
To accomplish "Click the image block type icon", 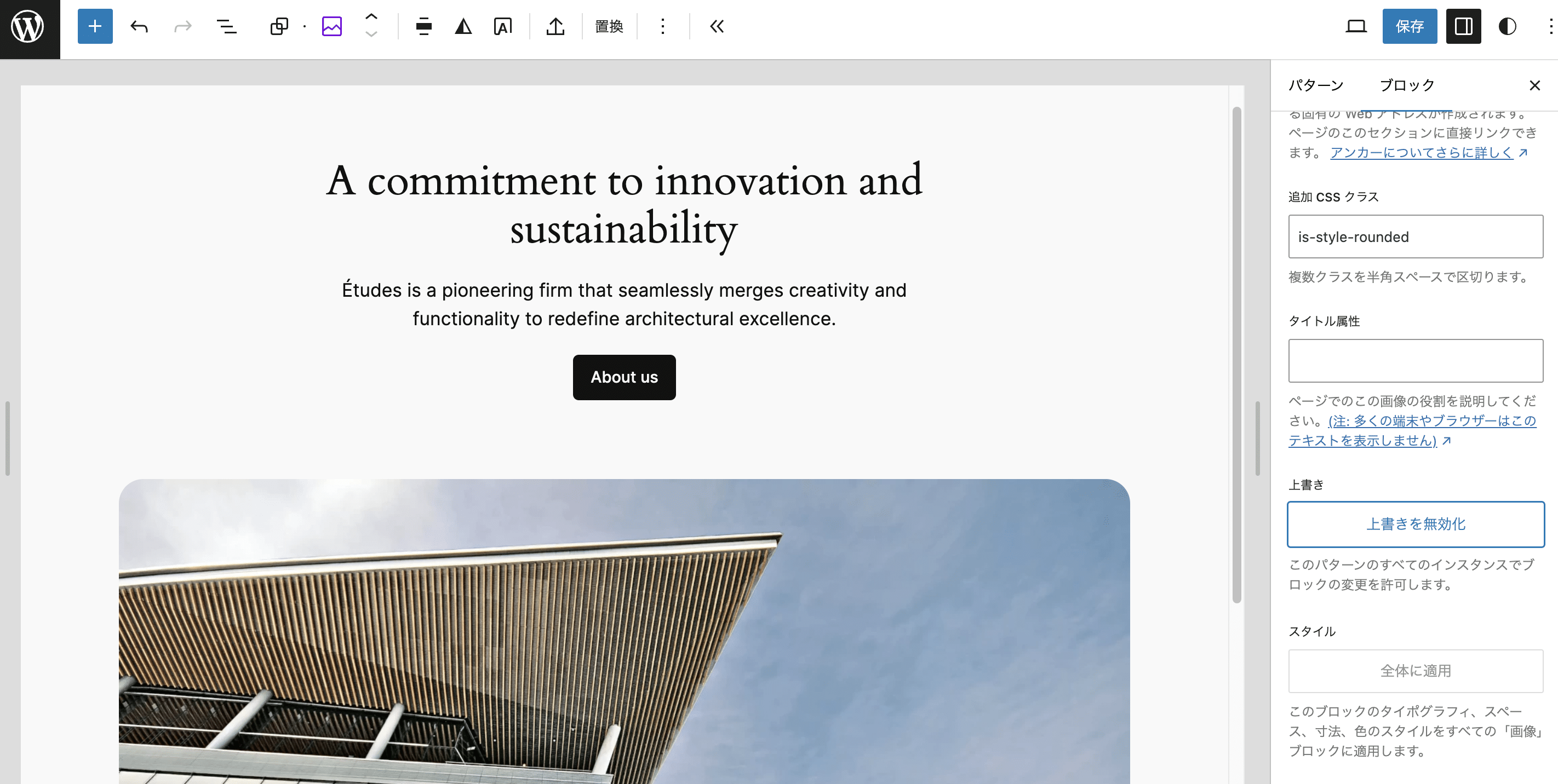I will pos(332,27).
